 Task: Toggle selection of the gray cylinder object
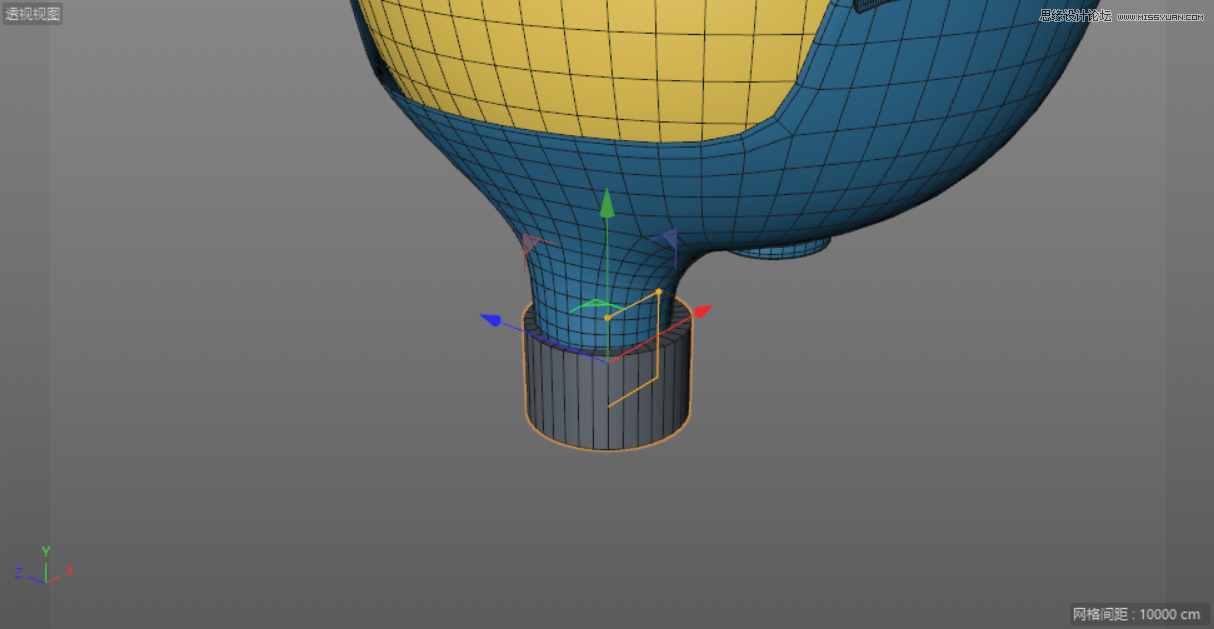(x=560, y=400)
